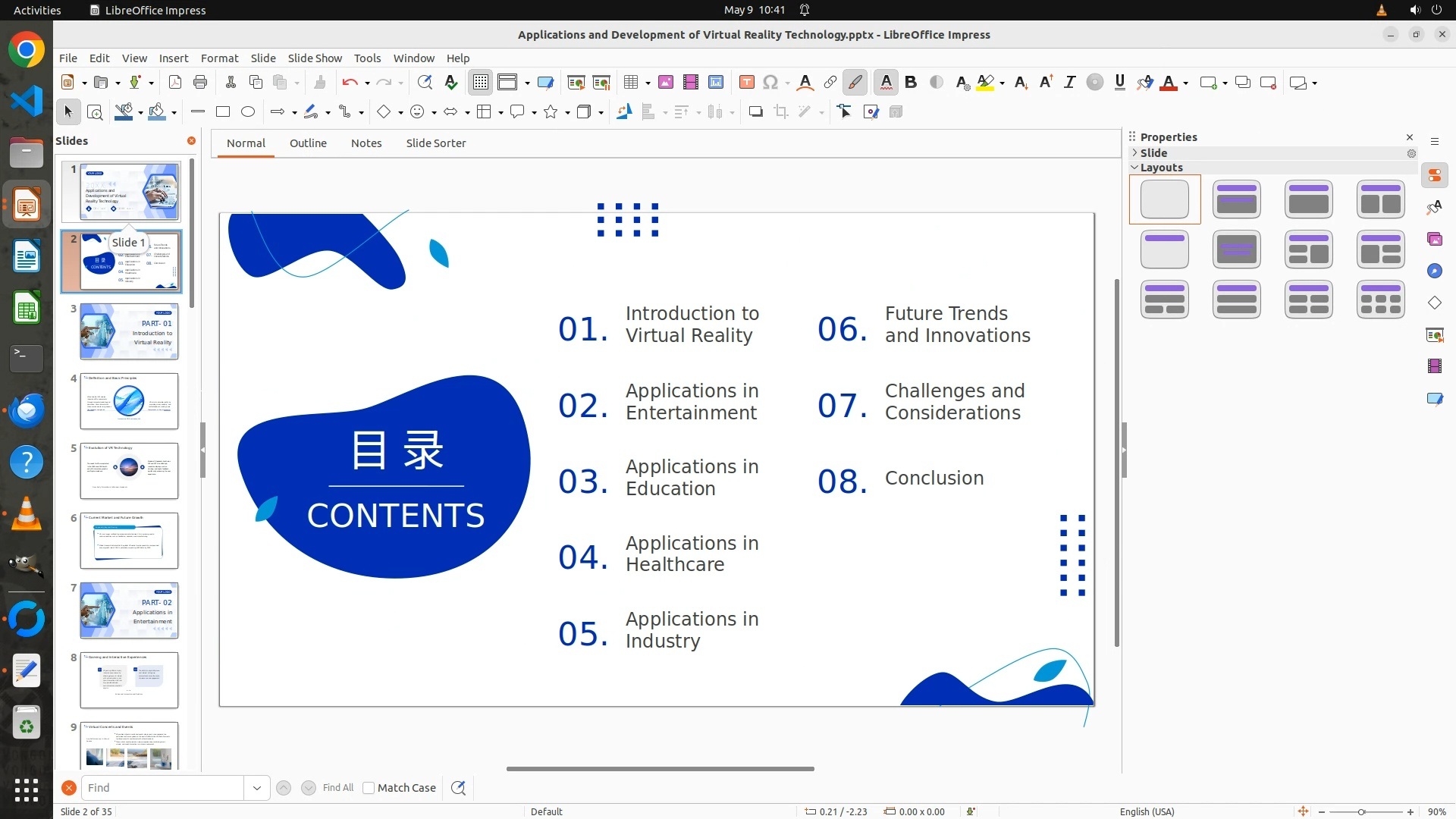Click the Bold formatting icon

tap(911, 83)
